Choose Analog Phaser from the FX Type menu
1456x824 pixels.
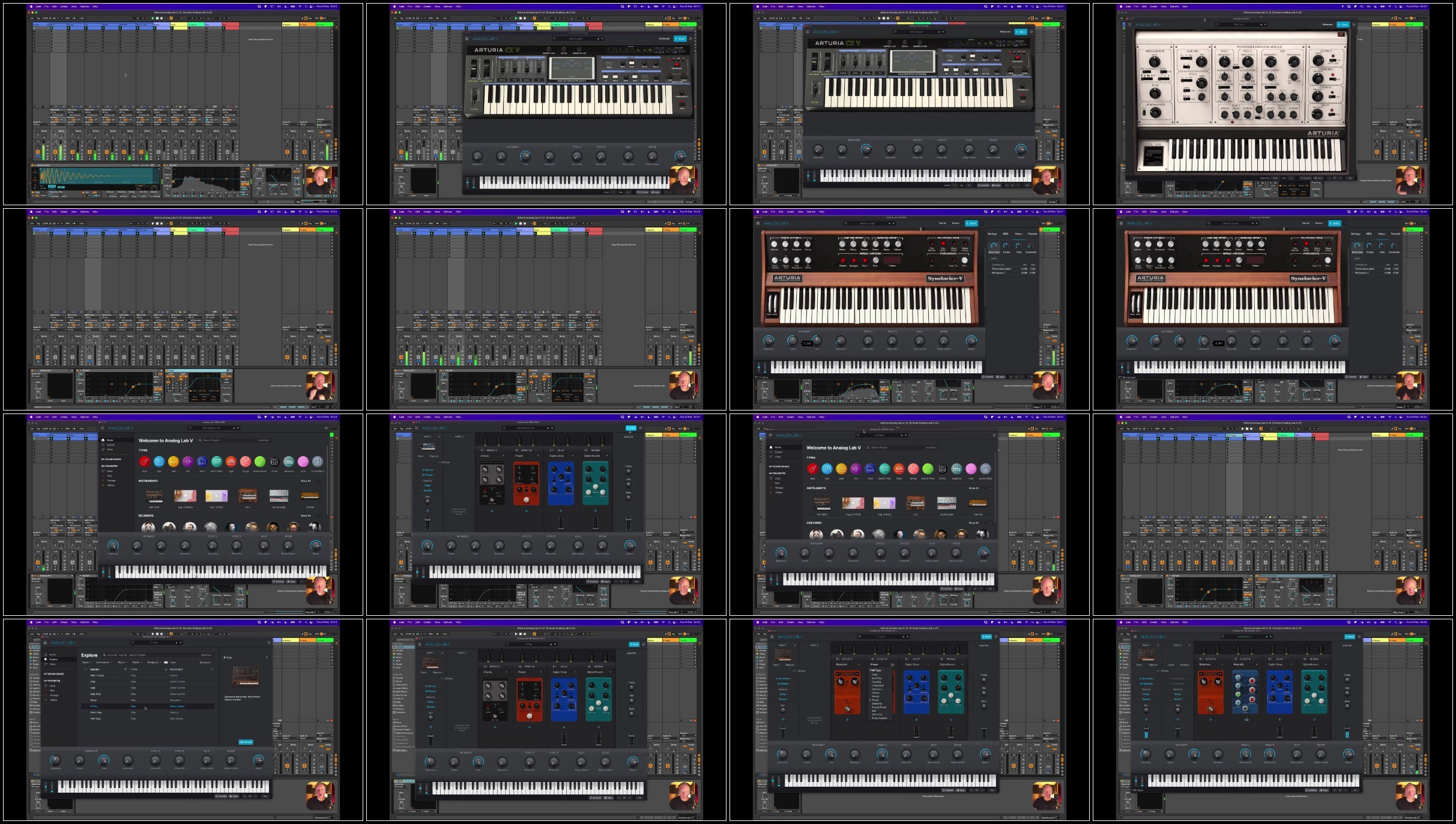click(879, 707)
